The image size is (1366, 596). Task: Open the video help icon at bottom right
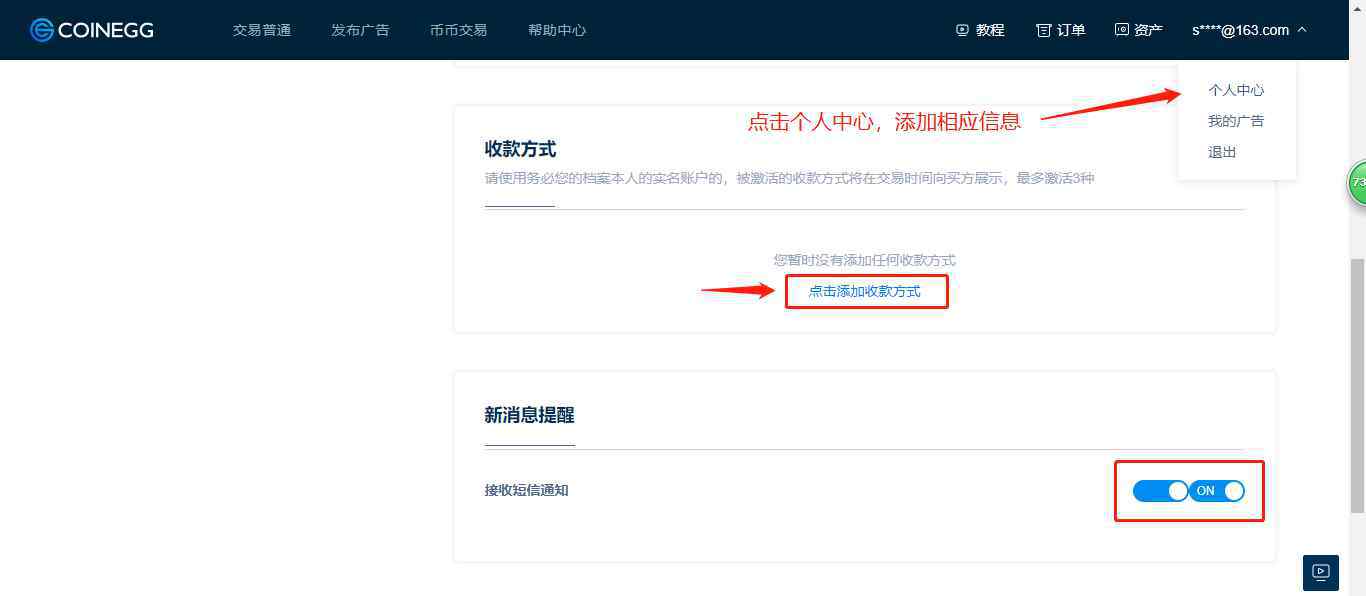click(x=1321, y=572)
